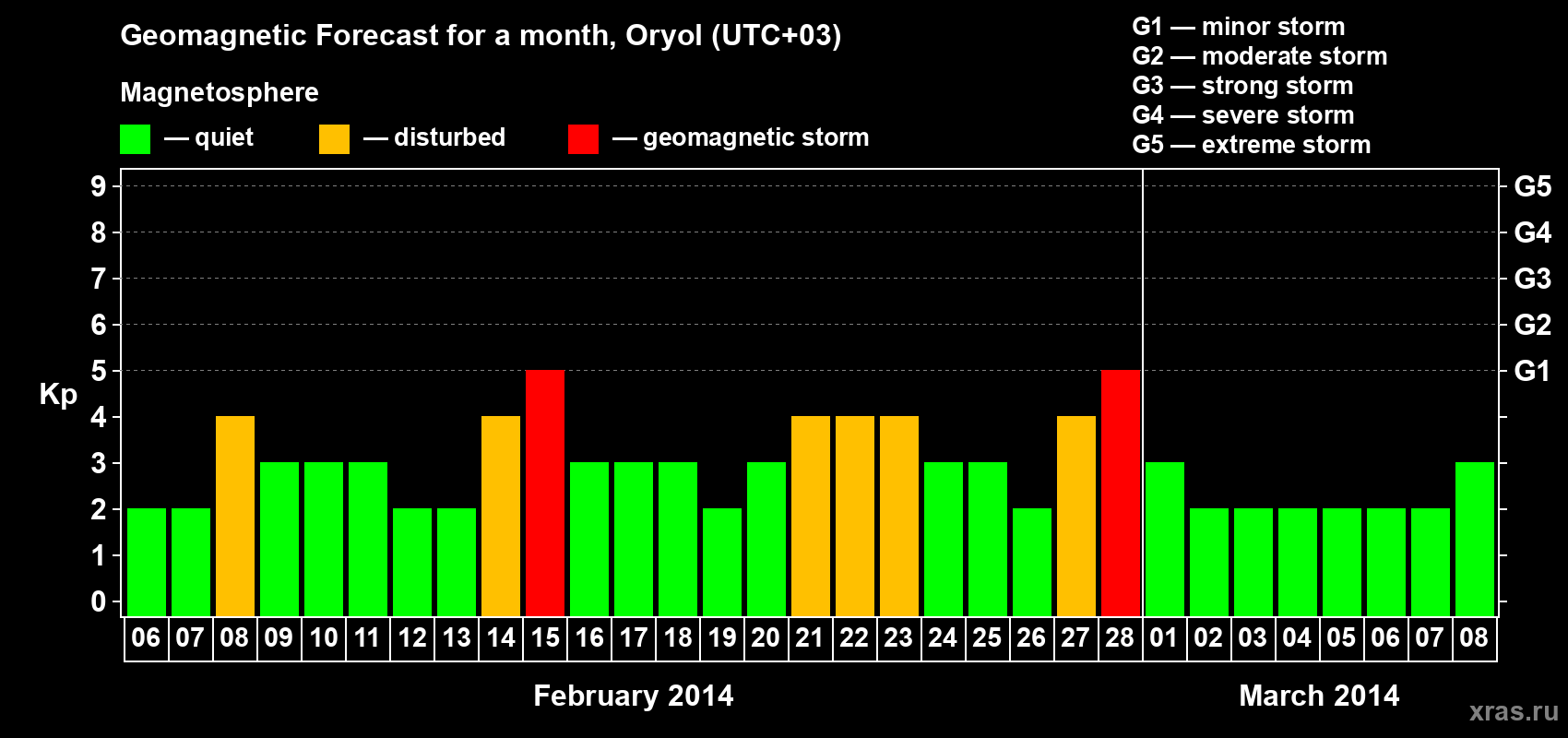Select the red bar for February 28

pos(1121,494)
